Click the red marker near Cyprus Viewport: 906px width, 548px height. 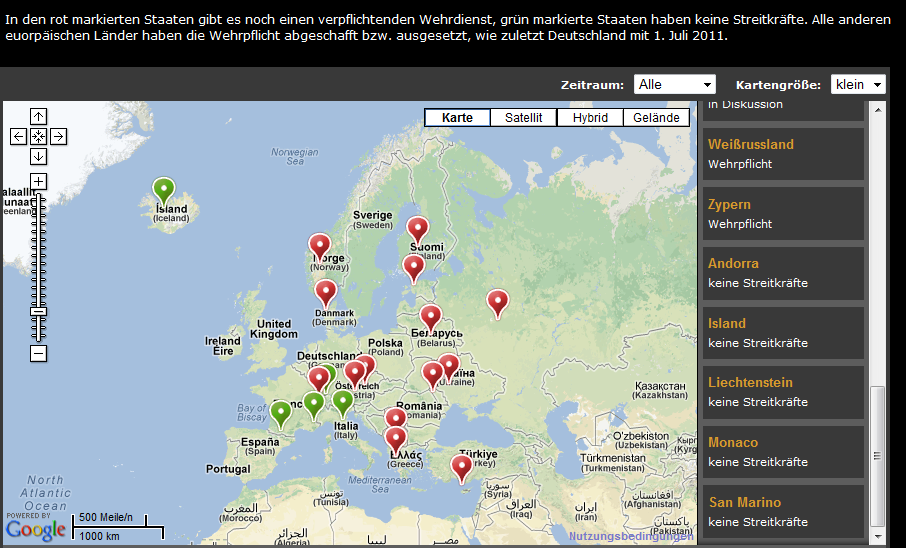pos(461,466)
